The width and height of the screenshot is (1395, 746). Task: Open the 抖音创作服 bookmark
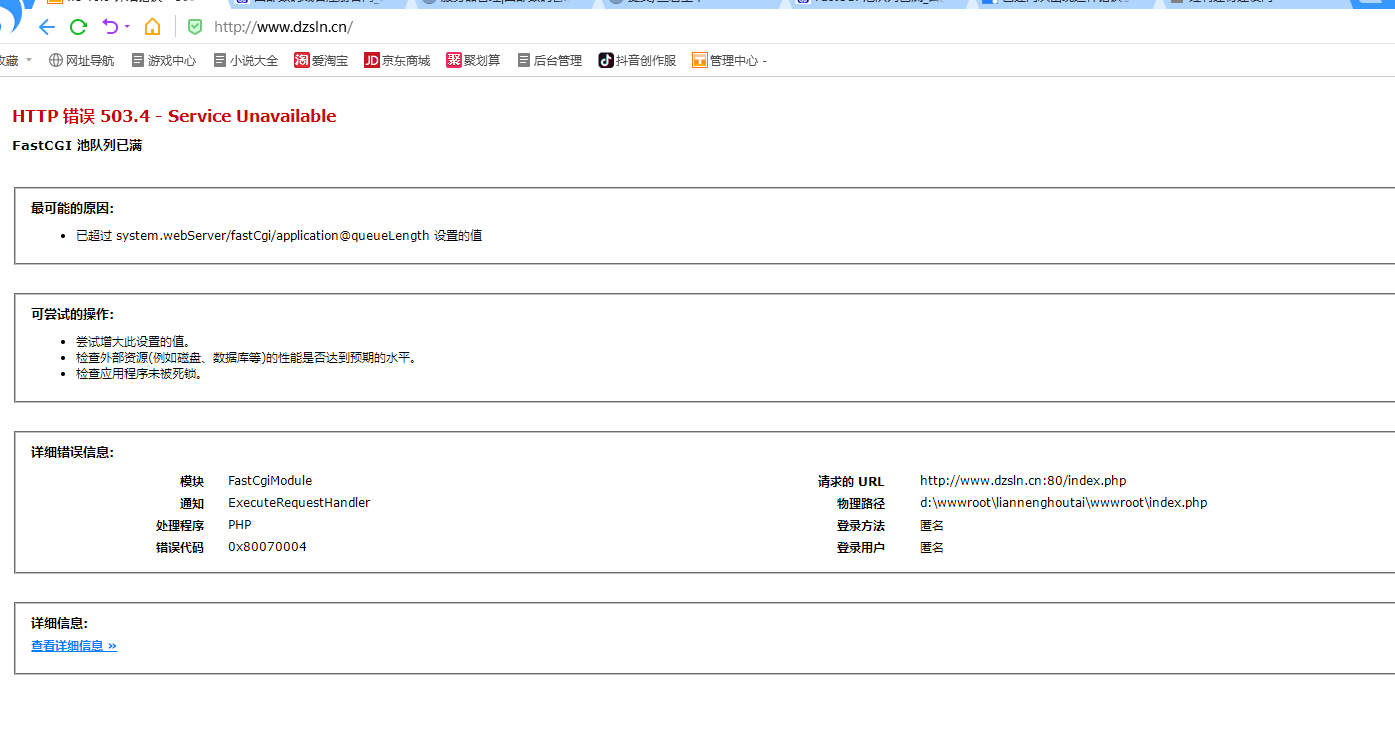637,61
